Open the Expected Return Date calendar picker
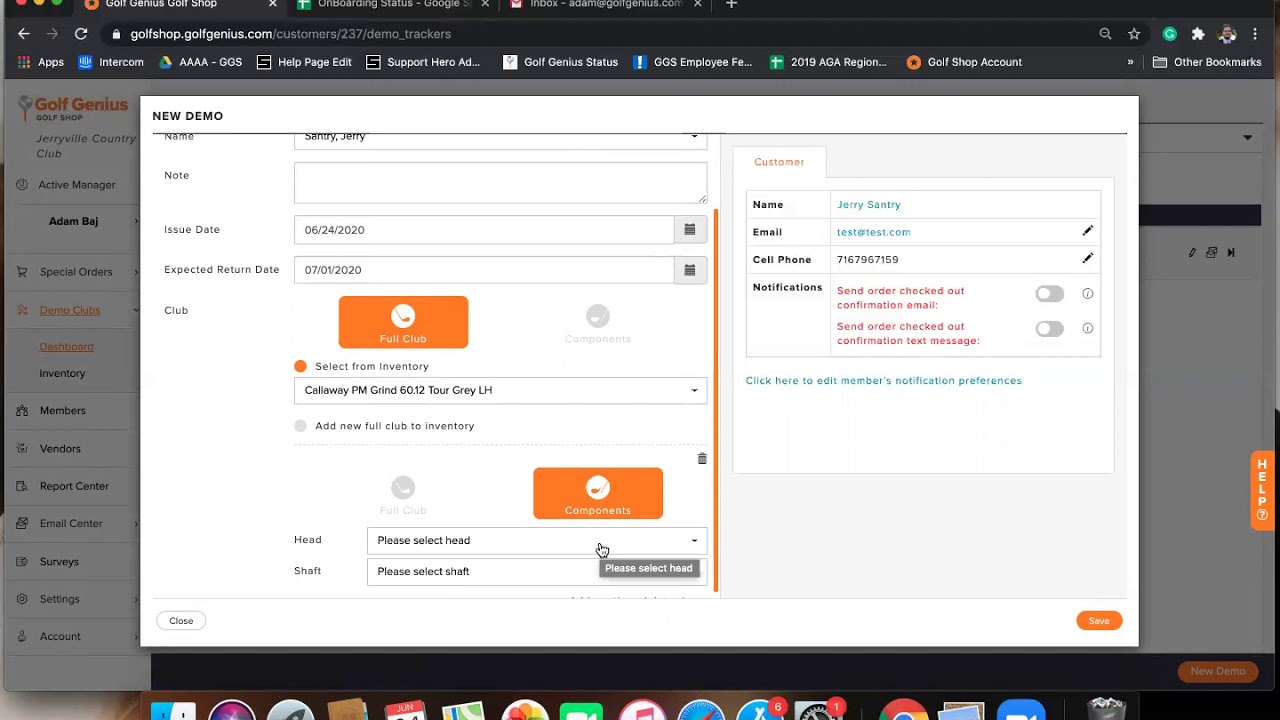This screenshot has height=720, width=1280. (x=690, y=270)
